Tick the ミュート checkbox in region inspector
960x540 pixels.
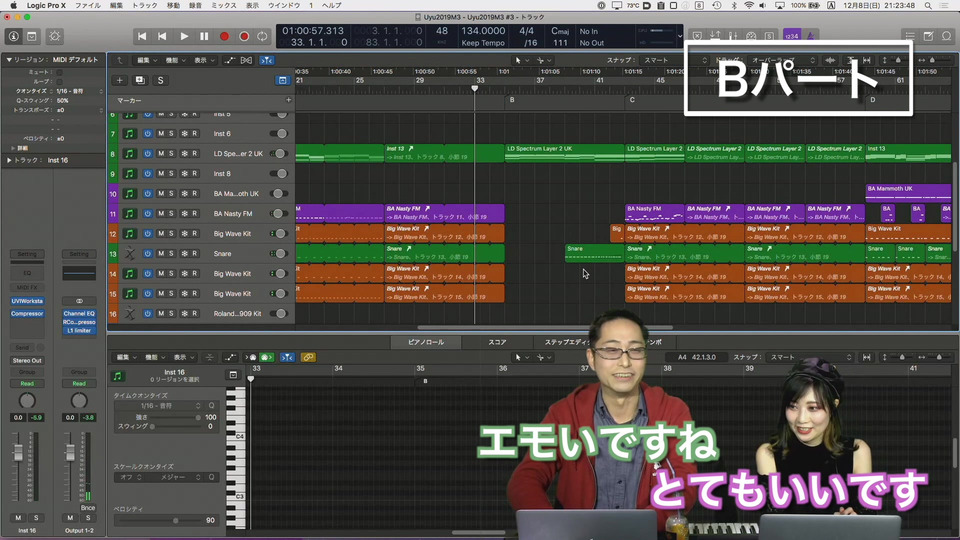(x=59, y=72)
